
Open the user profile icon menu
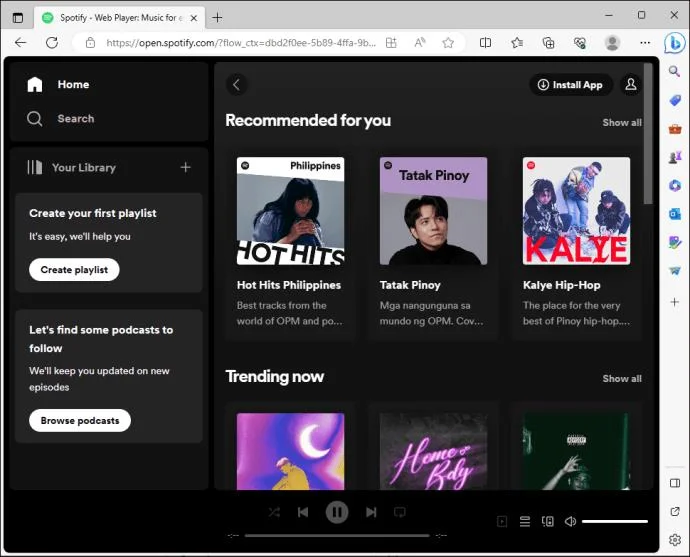(631, 84)
